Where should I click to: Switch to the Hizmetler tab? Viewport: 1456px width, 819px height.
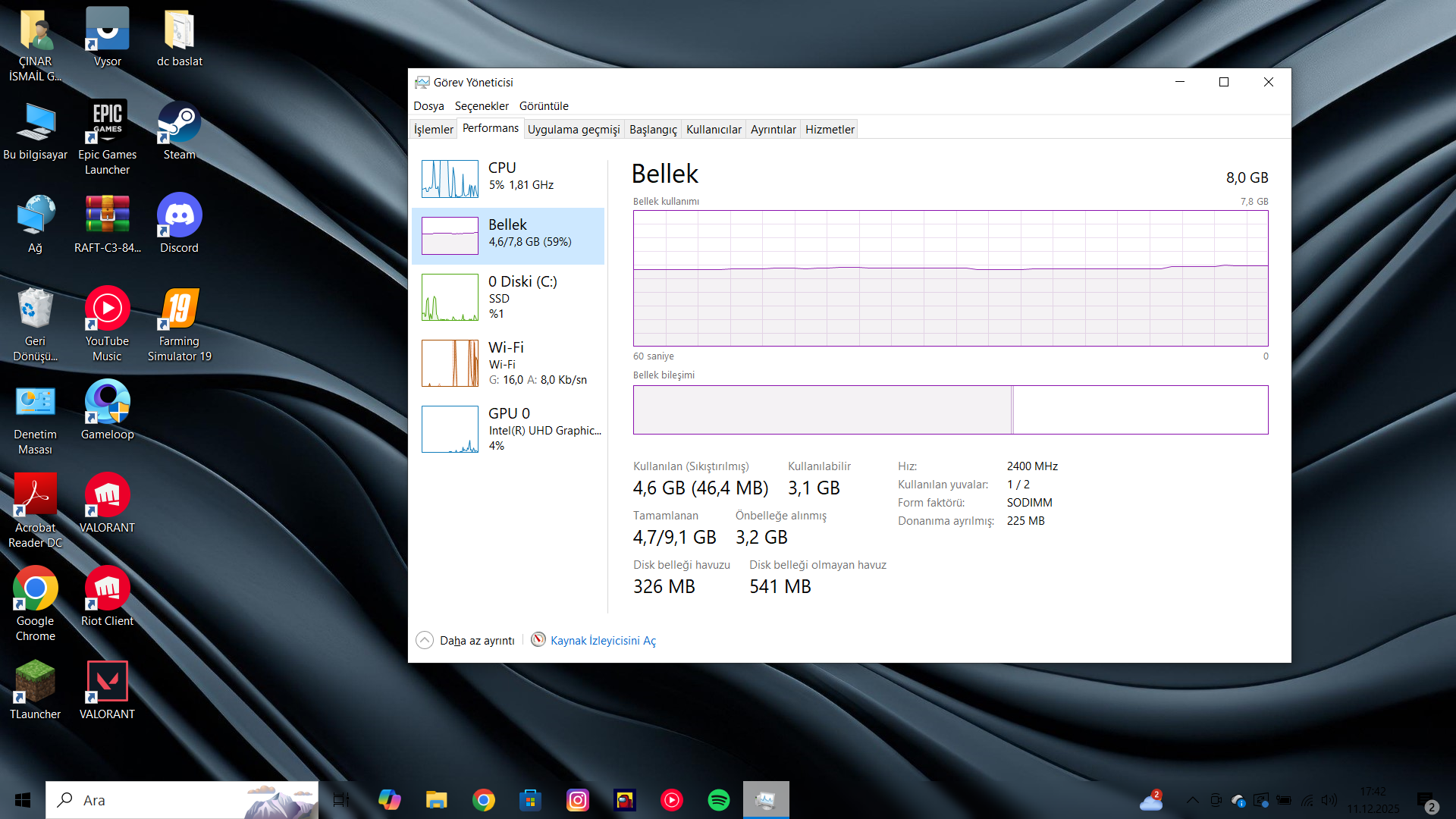click(830, 130)
